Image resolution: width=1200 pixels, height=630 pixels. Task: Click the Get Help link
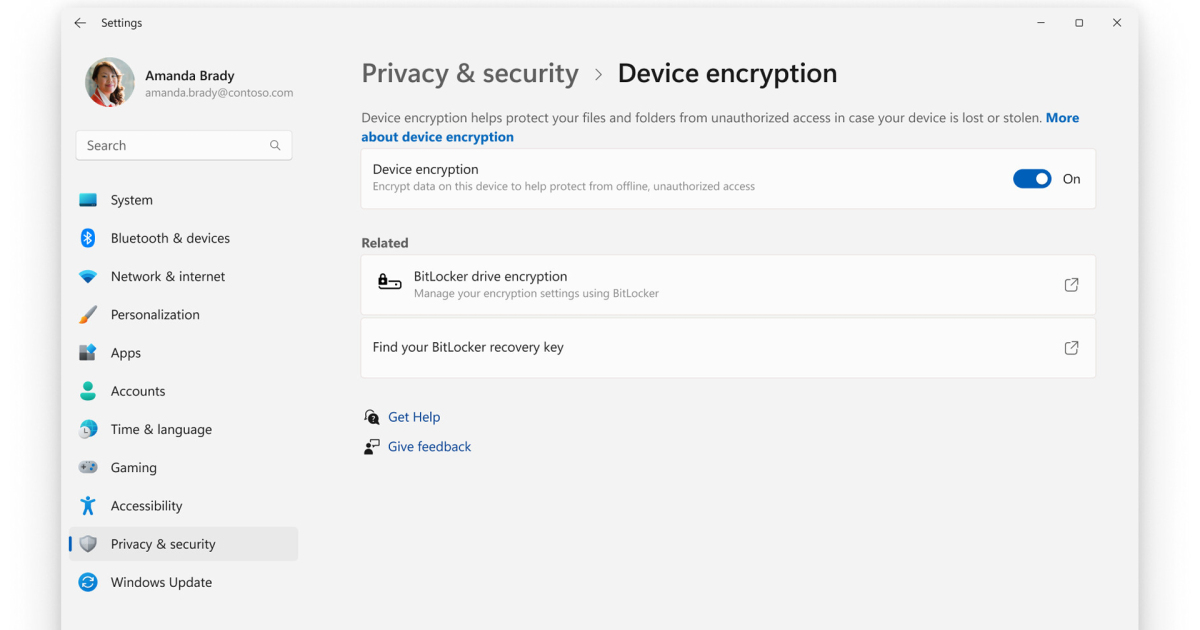pyautogui.click(x=414, y=417)
